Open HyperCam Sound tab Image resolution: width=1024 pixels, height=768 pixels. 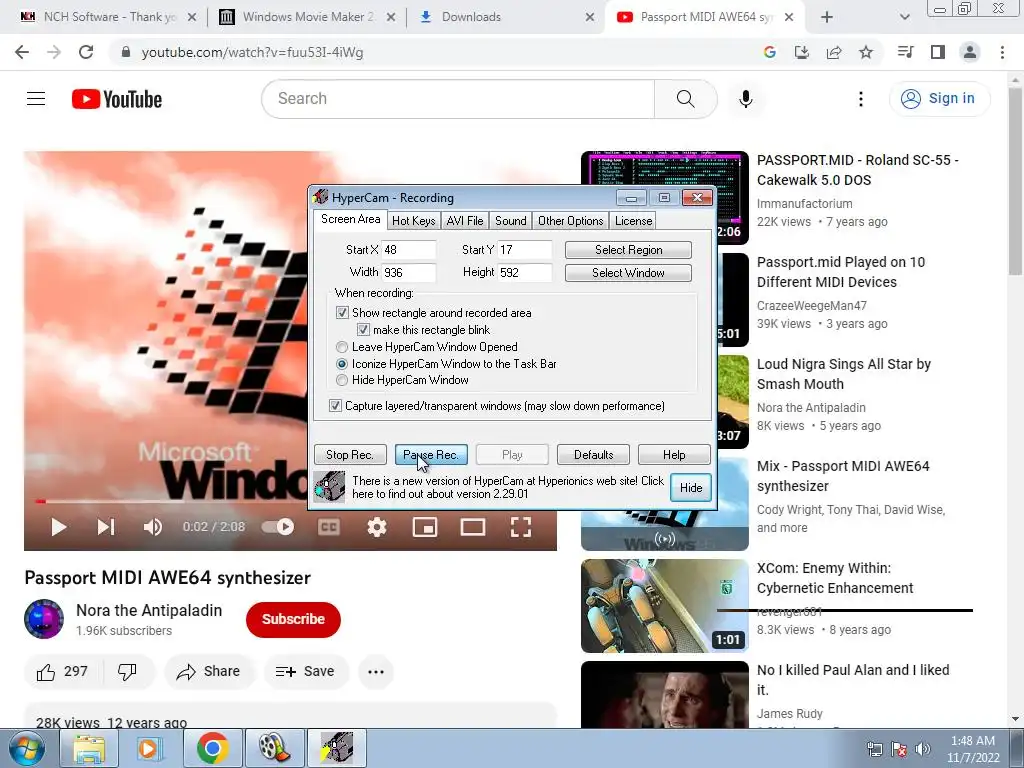click(511, 221)
